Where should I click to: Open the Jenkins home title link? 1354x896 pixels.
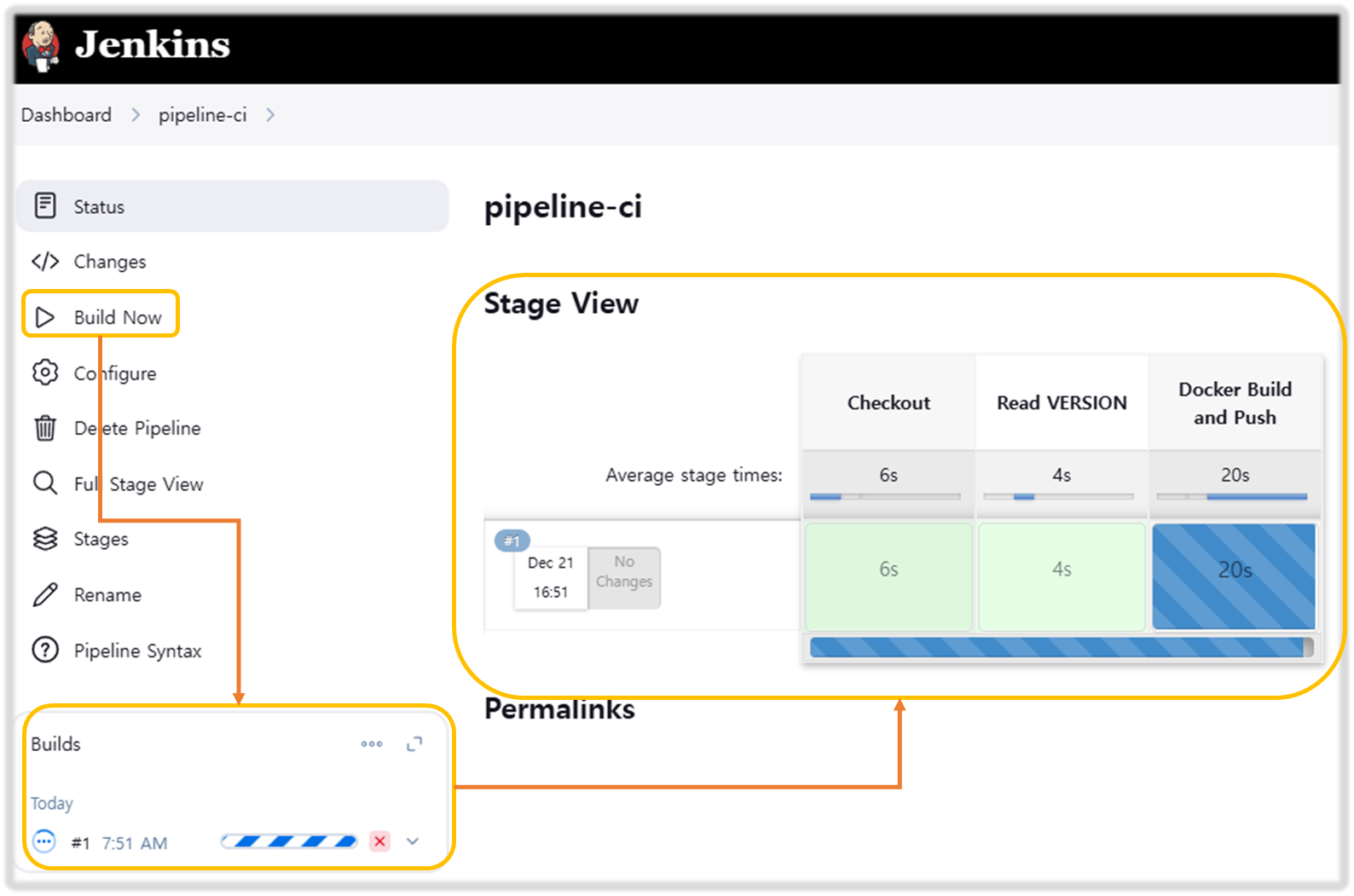click(x=153, y=44)
